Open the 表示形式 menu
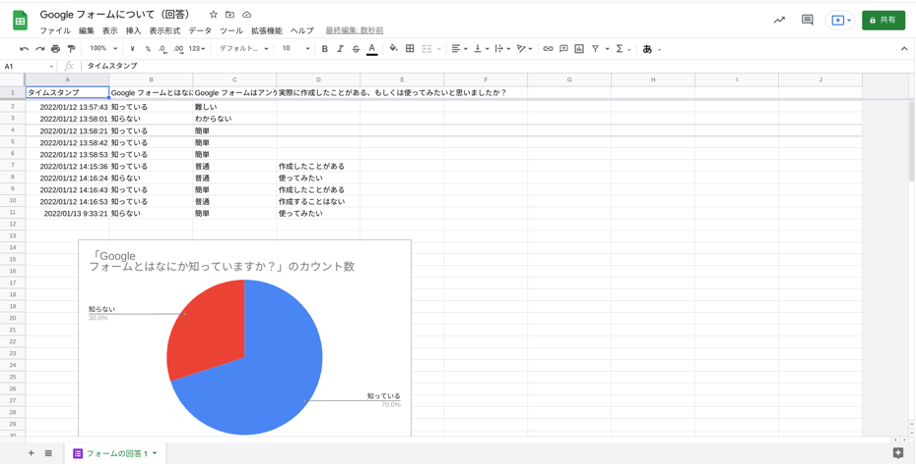916x464 pixels. coord(165,31)
